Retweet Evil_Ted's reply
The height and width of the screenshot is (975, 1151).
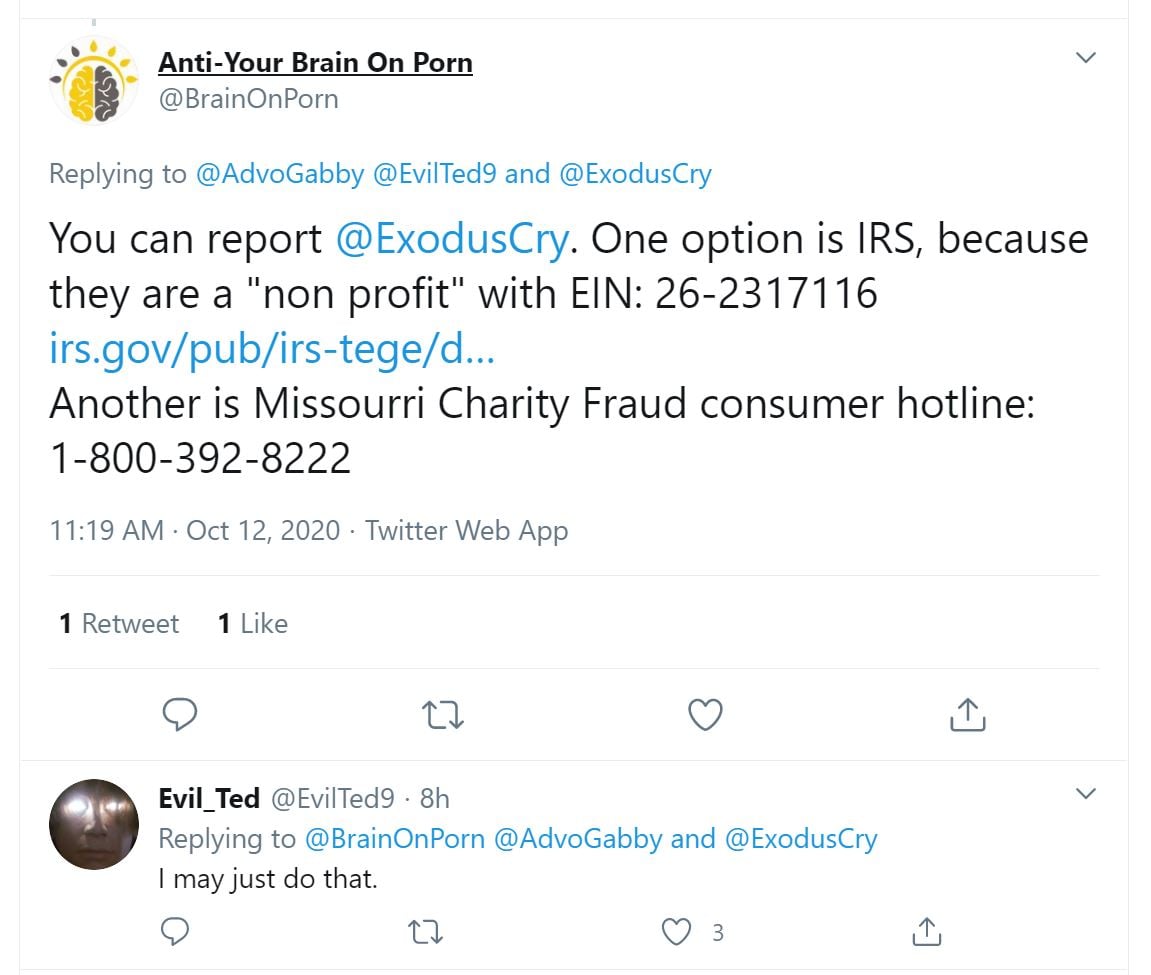pos(427,932)
